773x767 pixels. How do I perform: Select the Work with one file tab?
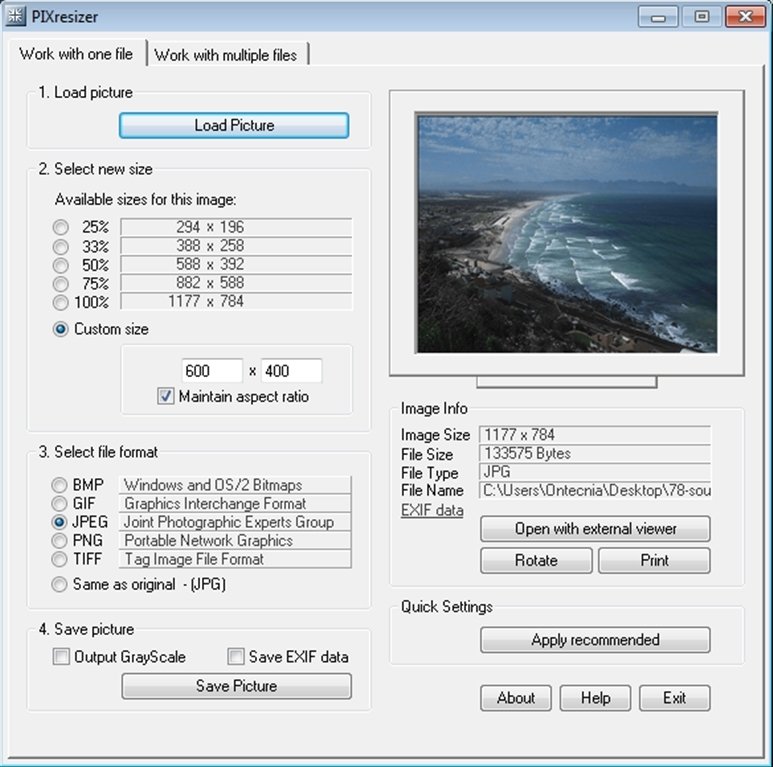(x=76, y=53)
